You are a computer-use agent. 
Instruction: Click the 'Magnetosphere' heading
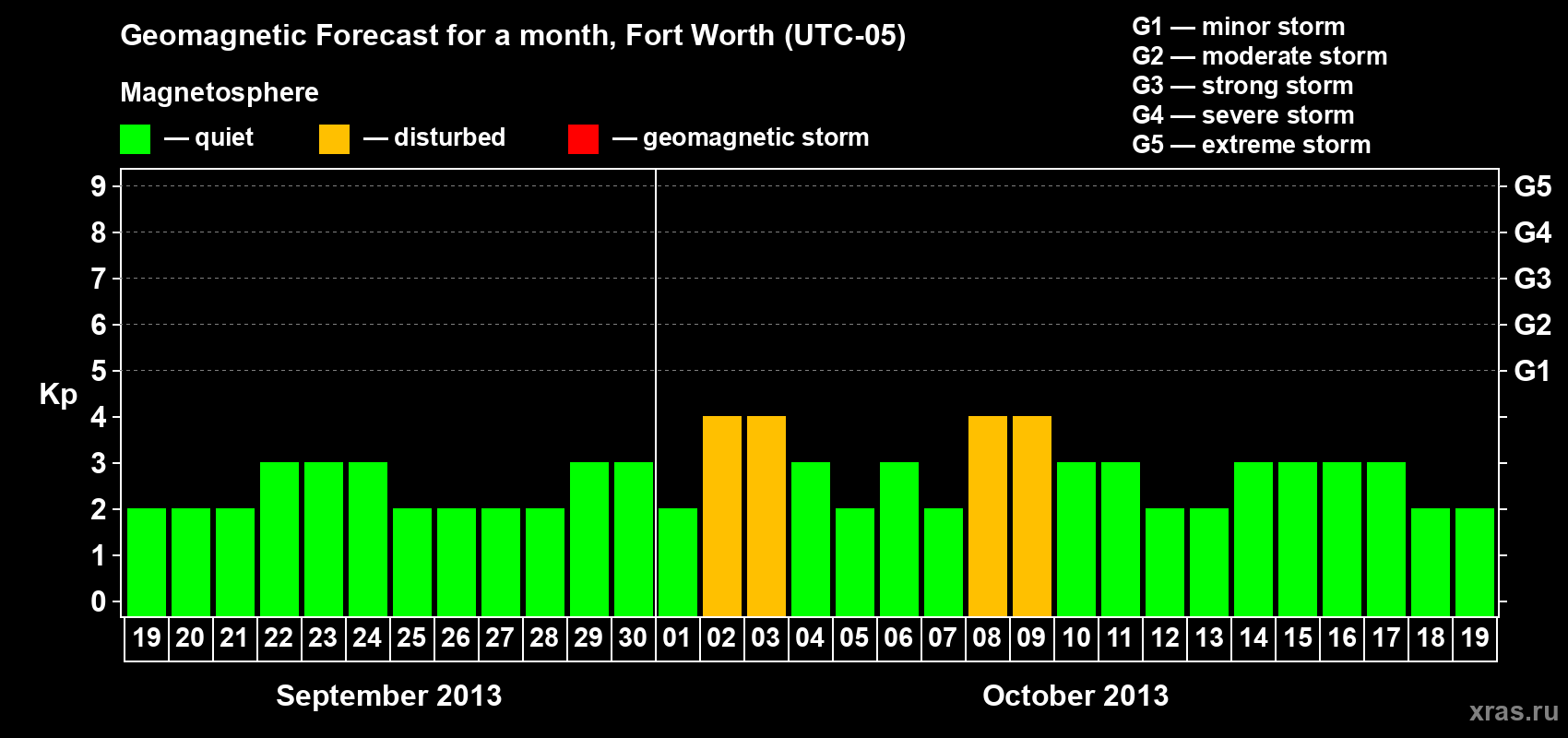tap(220, 92)
